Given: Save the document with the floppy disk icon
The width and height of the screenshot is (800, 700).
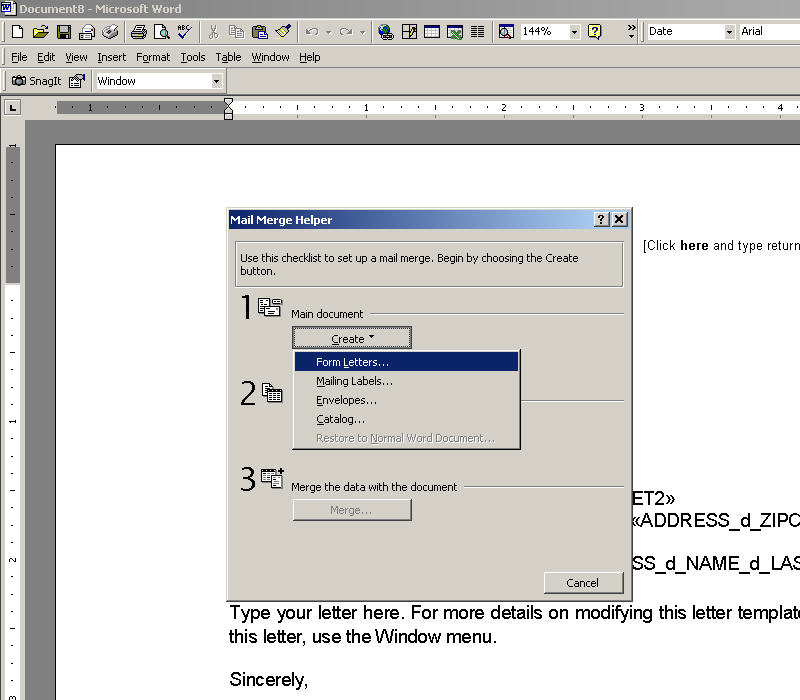Looking at the screenshot, I should tap(64, 32).
